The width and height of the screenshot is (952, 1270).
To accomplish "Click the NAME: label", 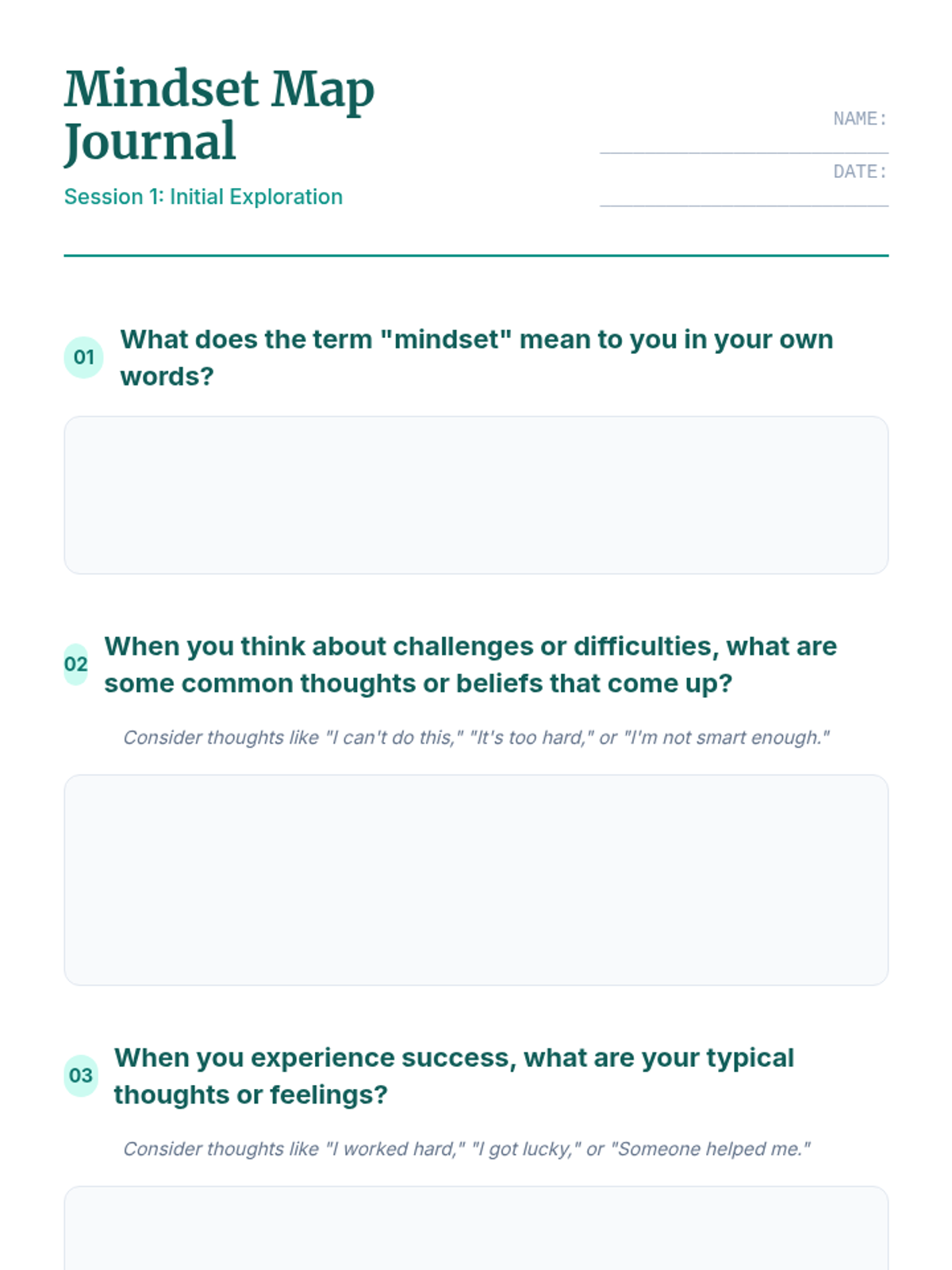I will (x=859, y=119).
